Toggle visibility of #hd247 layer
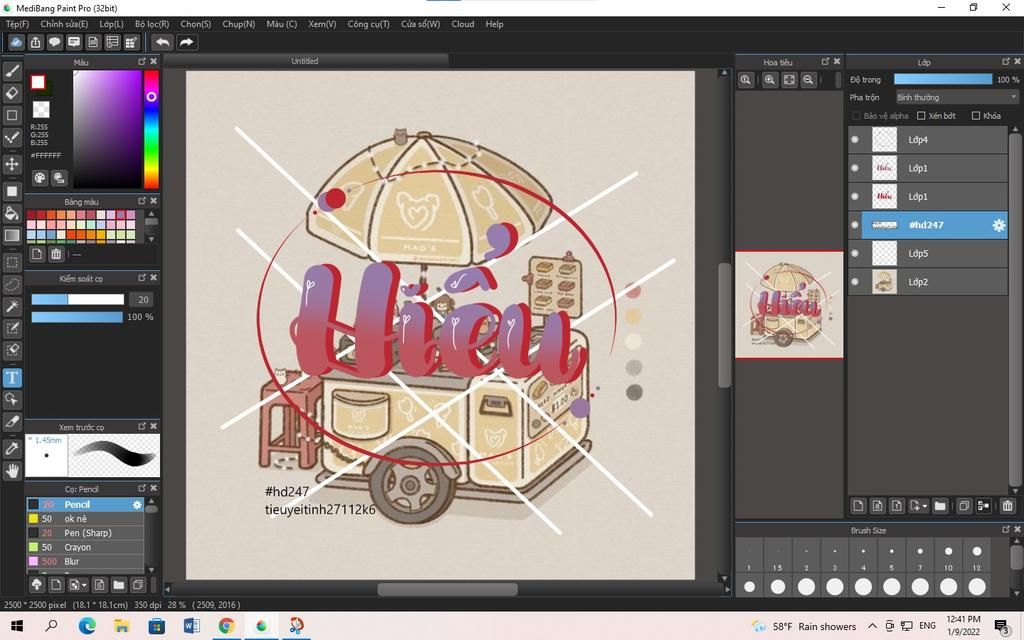 855,225
